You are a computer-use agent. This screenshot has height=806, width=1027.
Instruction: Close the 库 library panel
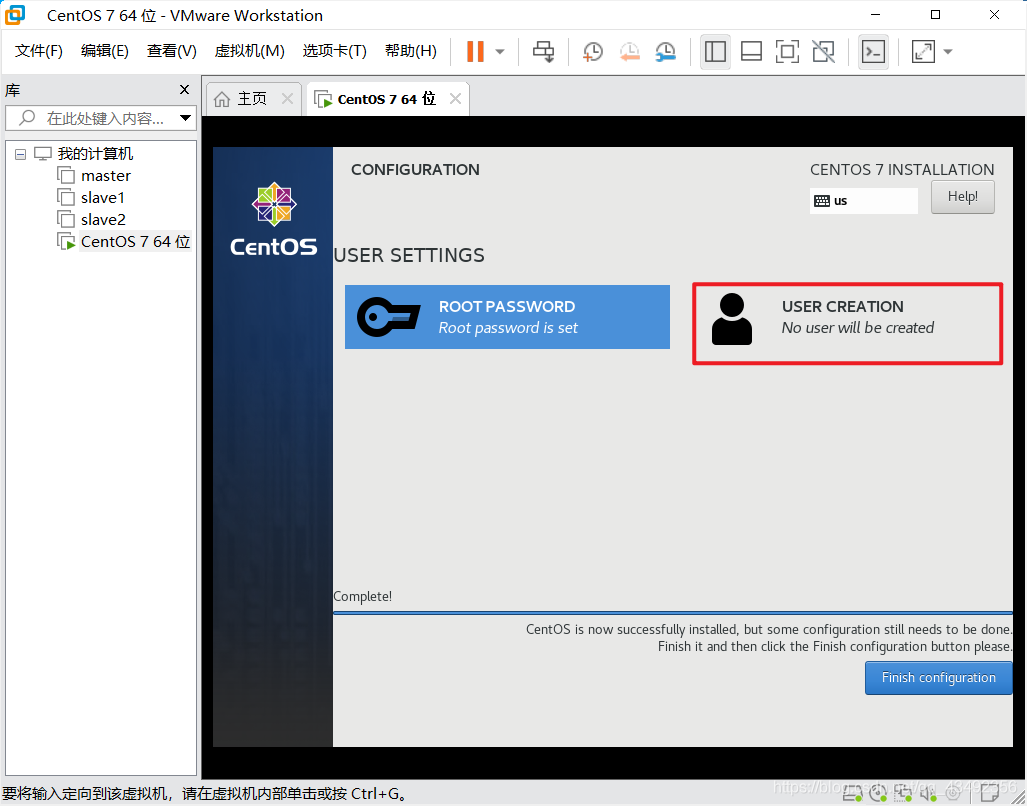[x=185, y=90]
